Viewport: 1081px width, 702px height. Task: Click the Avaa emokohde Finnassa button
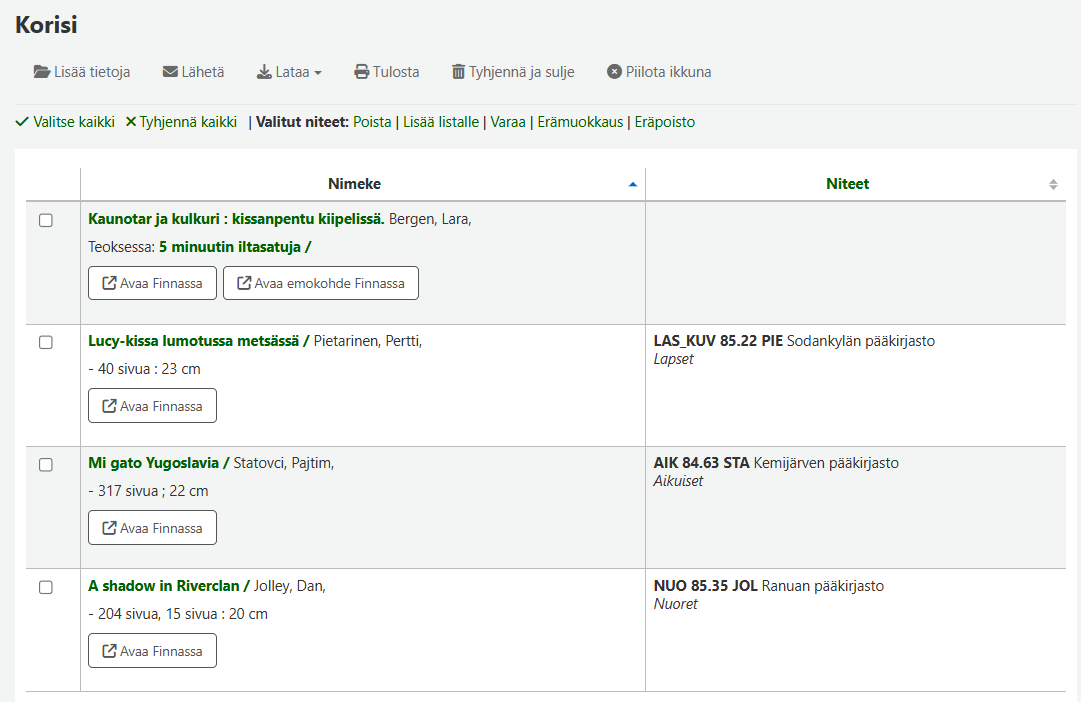(x=321, y=283)
